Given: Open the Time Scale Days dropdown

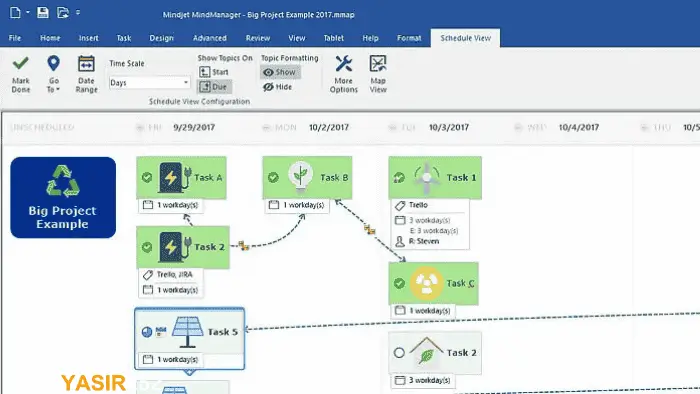Looking at the screenshot, I should click(150, 83).
